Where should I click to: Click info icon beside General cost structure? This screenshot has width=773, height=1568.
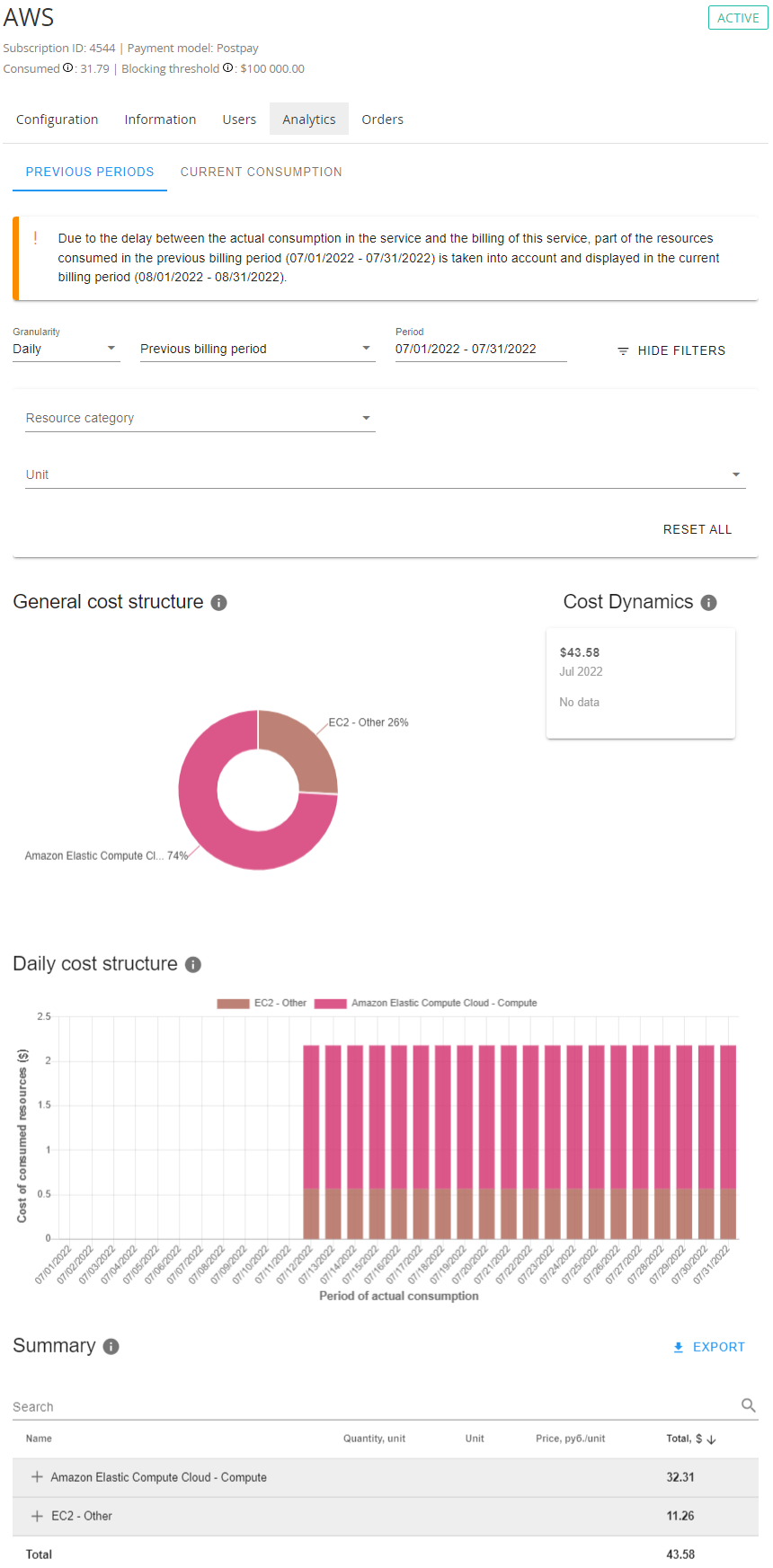point(218,603)
